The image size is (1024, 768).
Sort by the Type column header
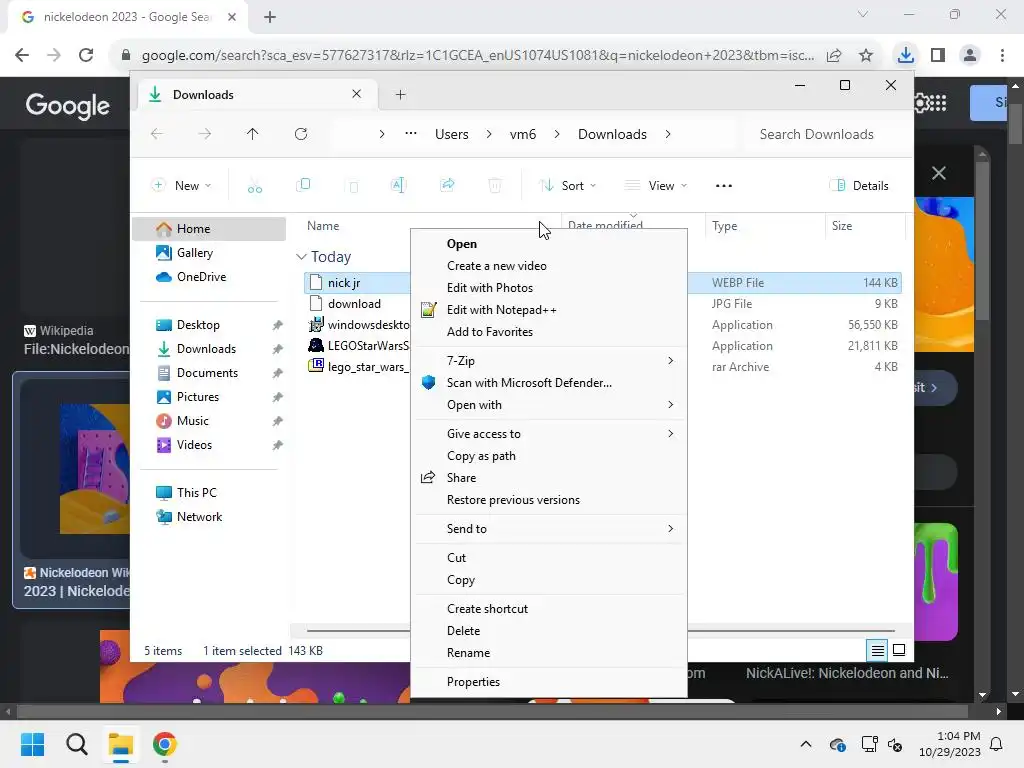(x=765, y=226)
